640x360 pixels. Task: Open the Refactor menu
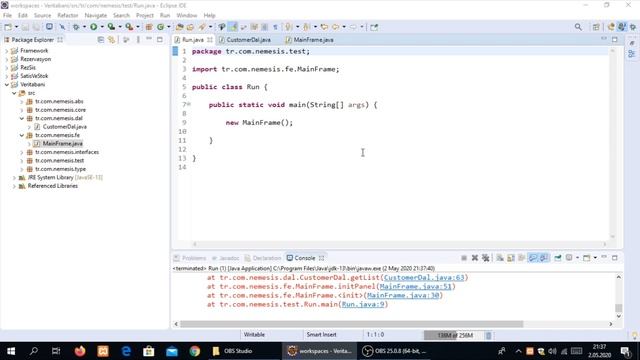tap(68, 15)
